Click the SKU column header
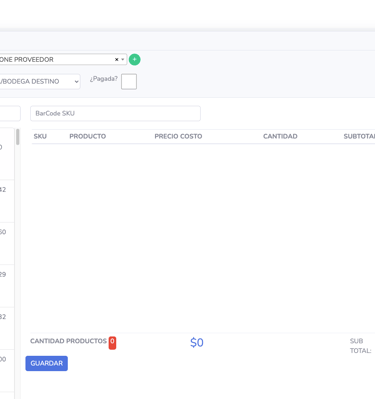The height and width of the screenshot is (399, 375). coord(40,136)
